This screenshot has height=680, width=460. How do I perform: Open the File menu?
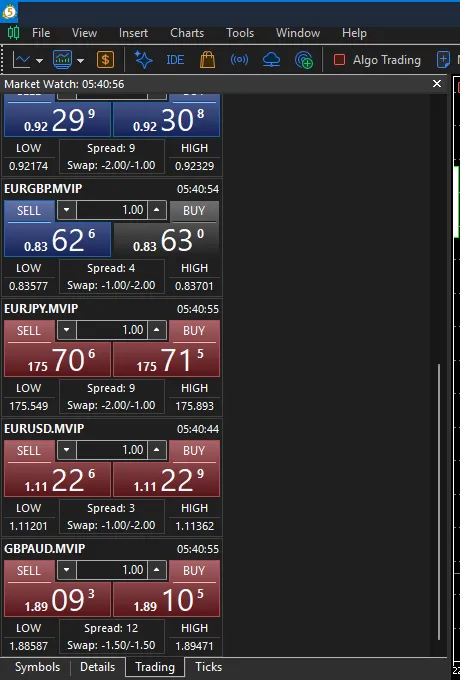[x=41, y=33]
